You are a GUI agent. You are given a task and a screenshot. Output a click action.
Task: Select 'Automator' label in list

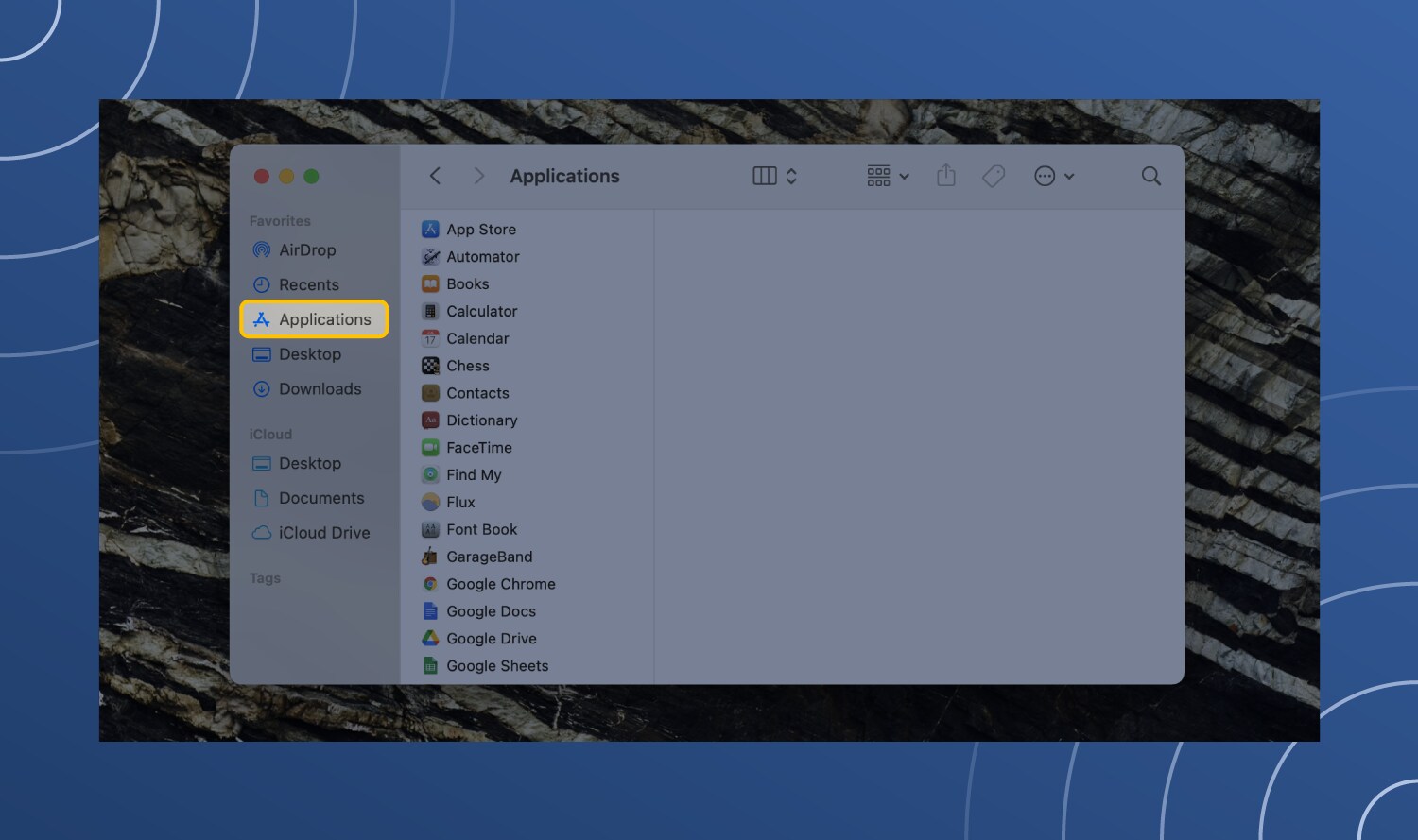tap(483, 257)
